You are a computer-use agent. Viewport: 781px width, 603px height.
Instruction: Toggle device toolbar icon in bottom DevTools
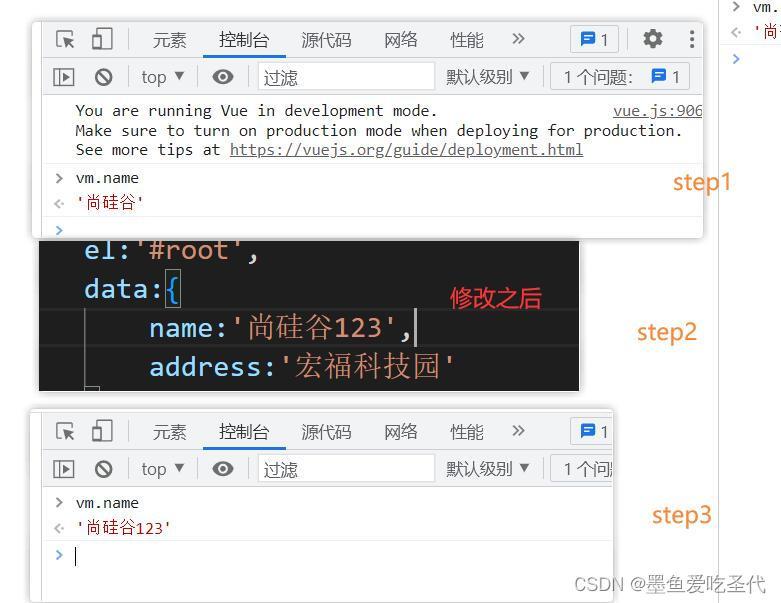[x=102, y=431]
